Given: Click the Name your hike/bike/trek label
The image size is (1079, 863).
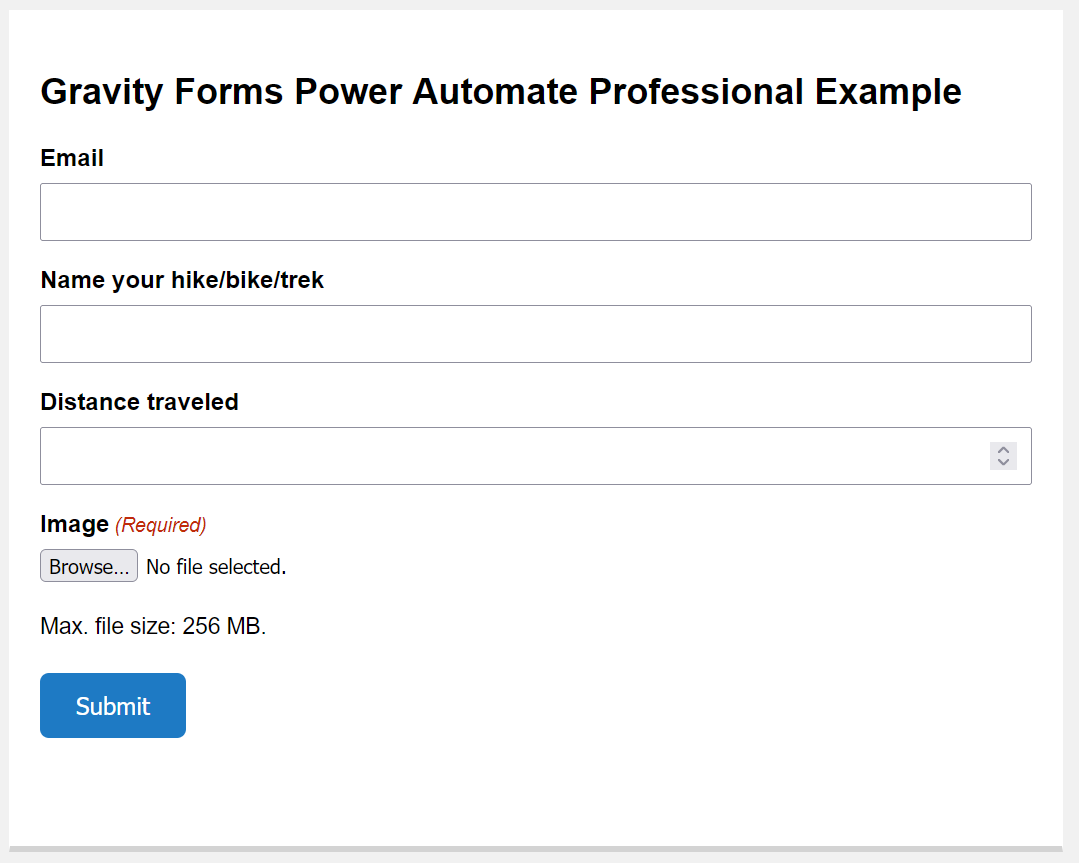Looking at the screenshot, I should click(x=182, y=280).
